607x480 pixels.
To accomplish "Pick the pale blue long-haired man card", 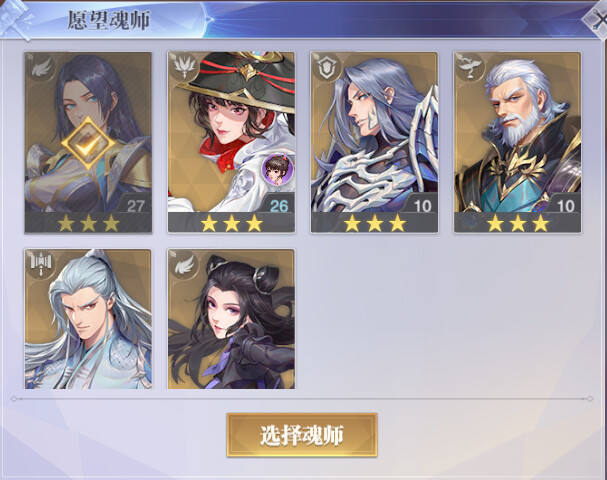I will (x=88, y=319).
